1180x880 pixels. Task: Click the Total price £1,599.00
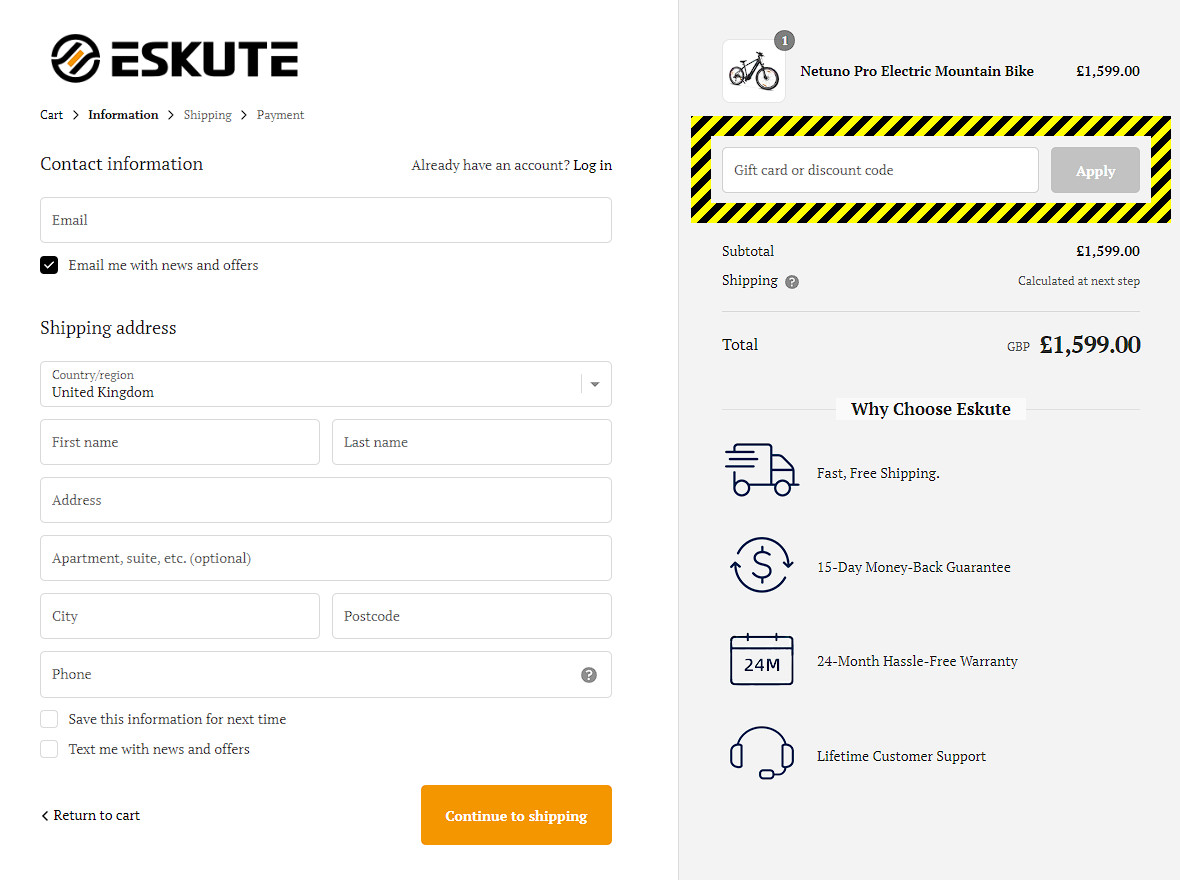coord(1090,345)
